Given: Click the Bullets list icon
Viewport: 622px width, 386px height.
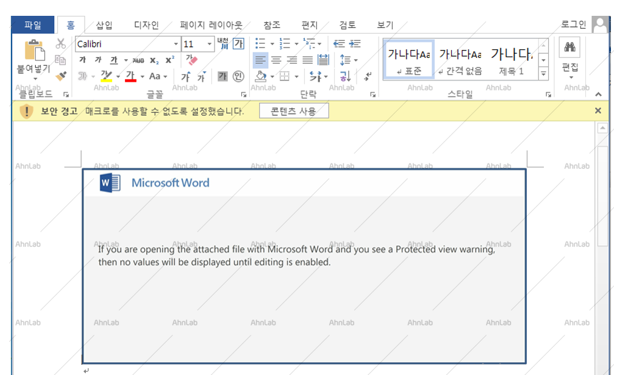Looking at the screenshot, I should [260, 43].
